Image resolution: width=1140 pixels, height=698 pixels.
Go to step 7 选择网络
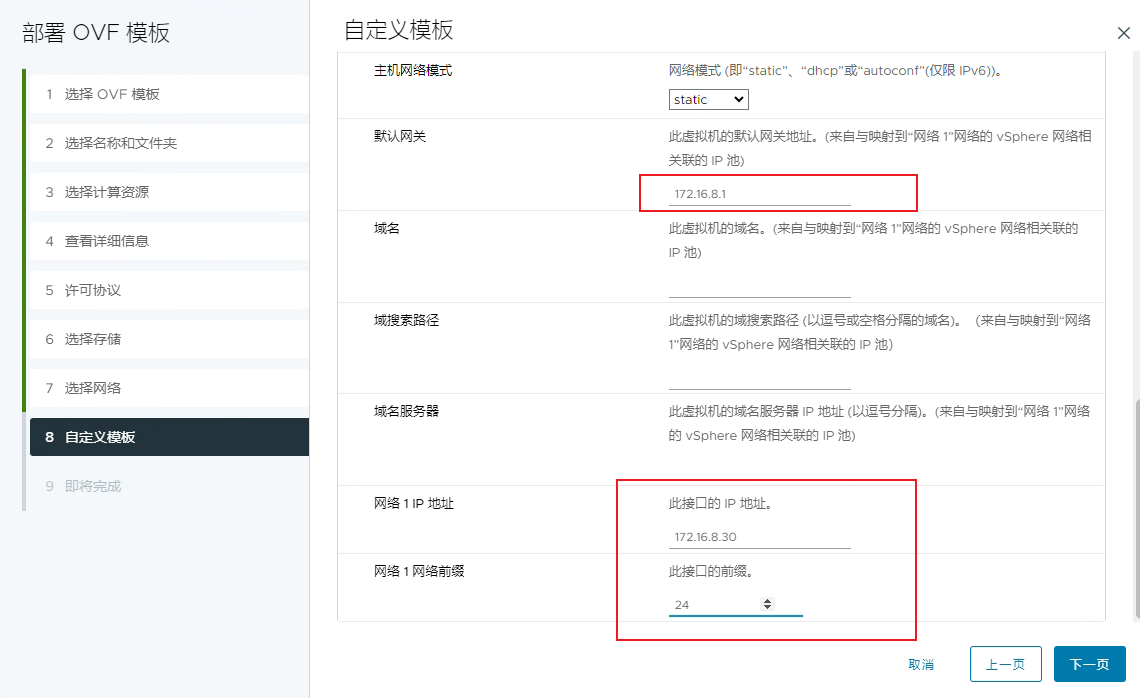[x=168, y=388]
